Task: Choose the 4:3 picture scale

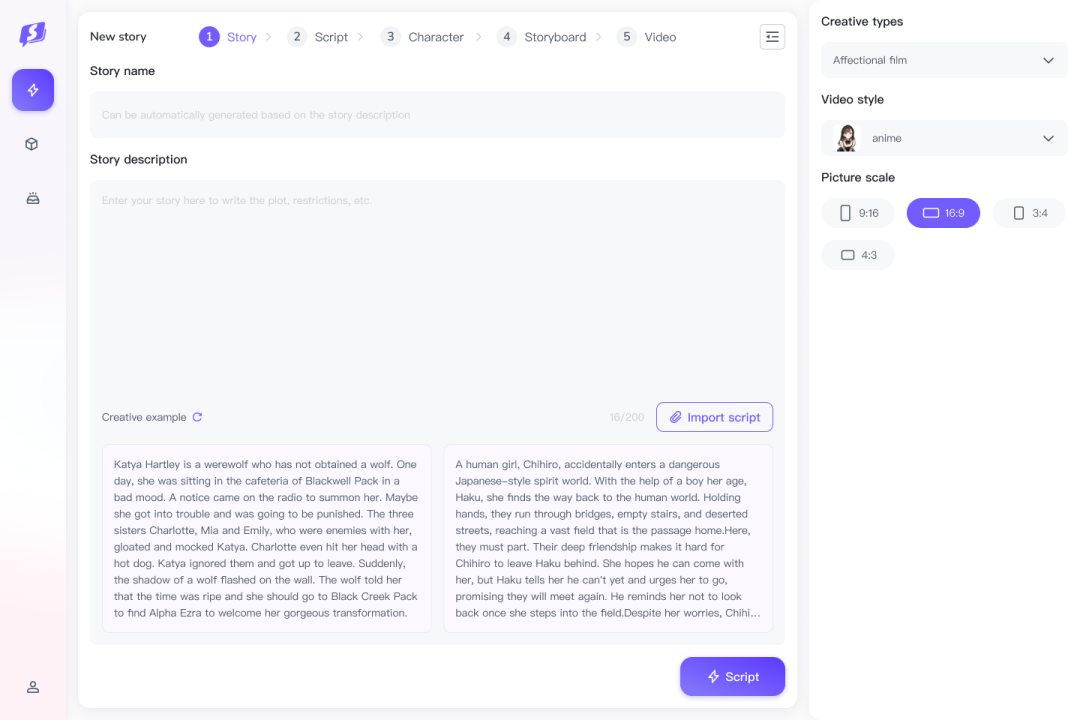Action: [858, 255]
